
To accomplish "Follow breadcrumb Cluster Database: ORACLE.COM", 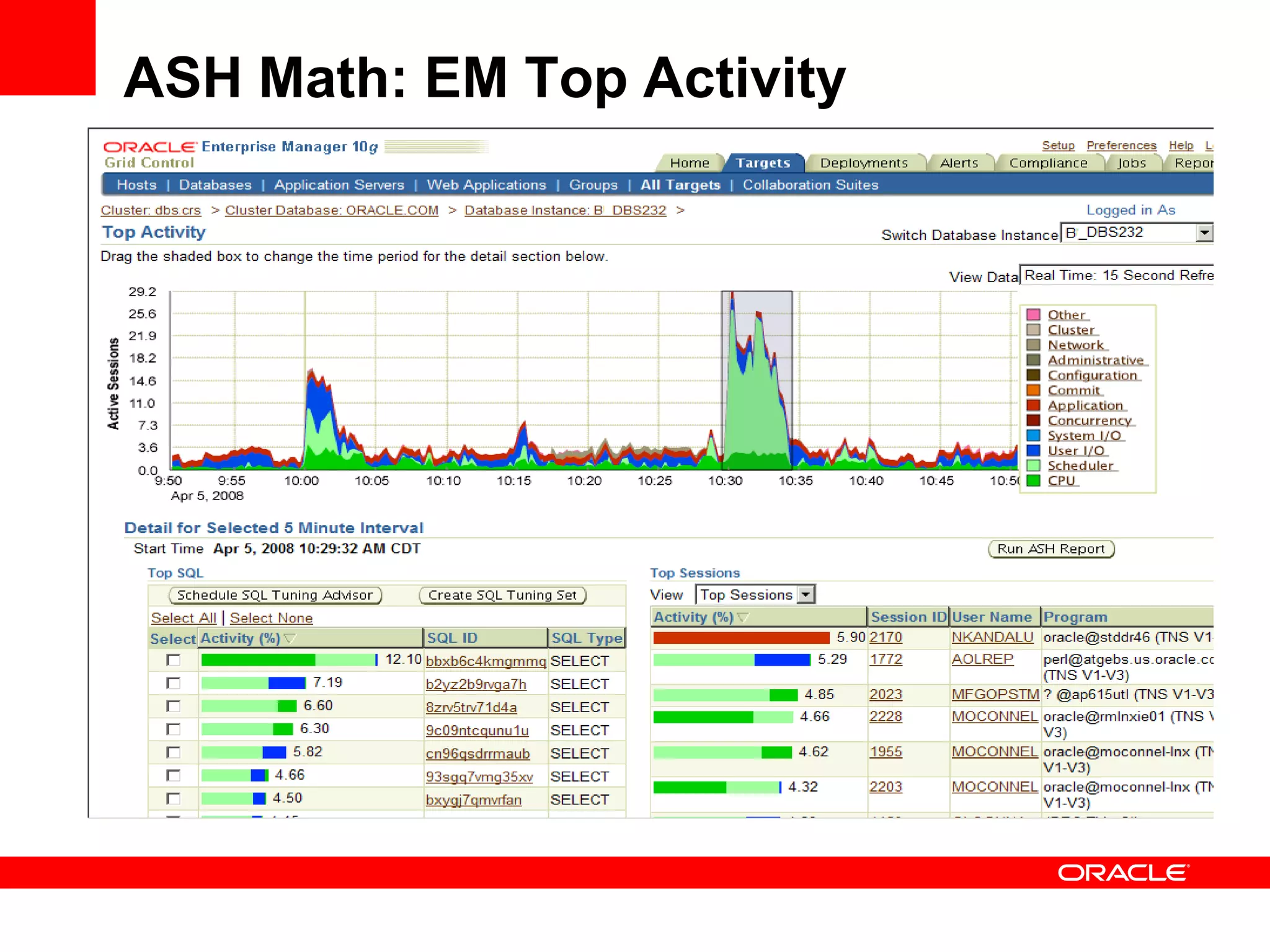I will (x=332, y=210).
